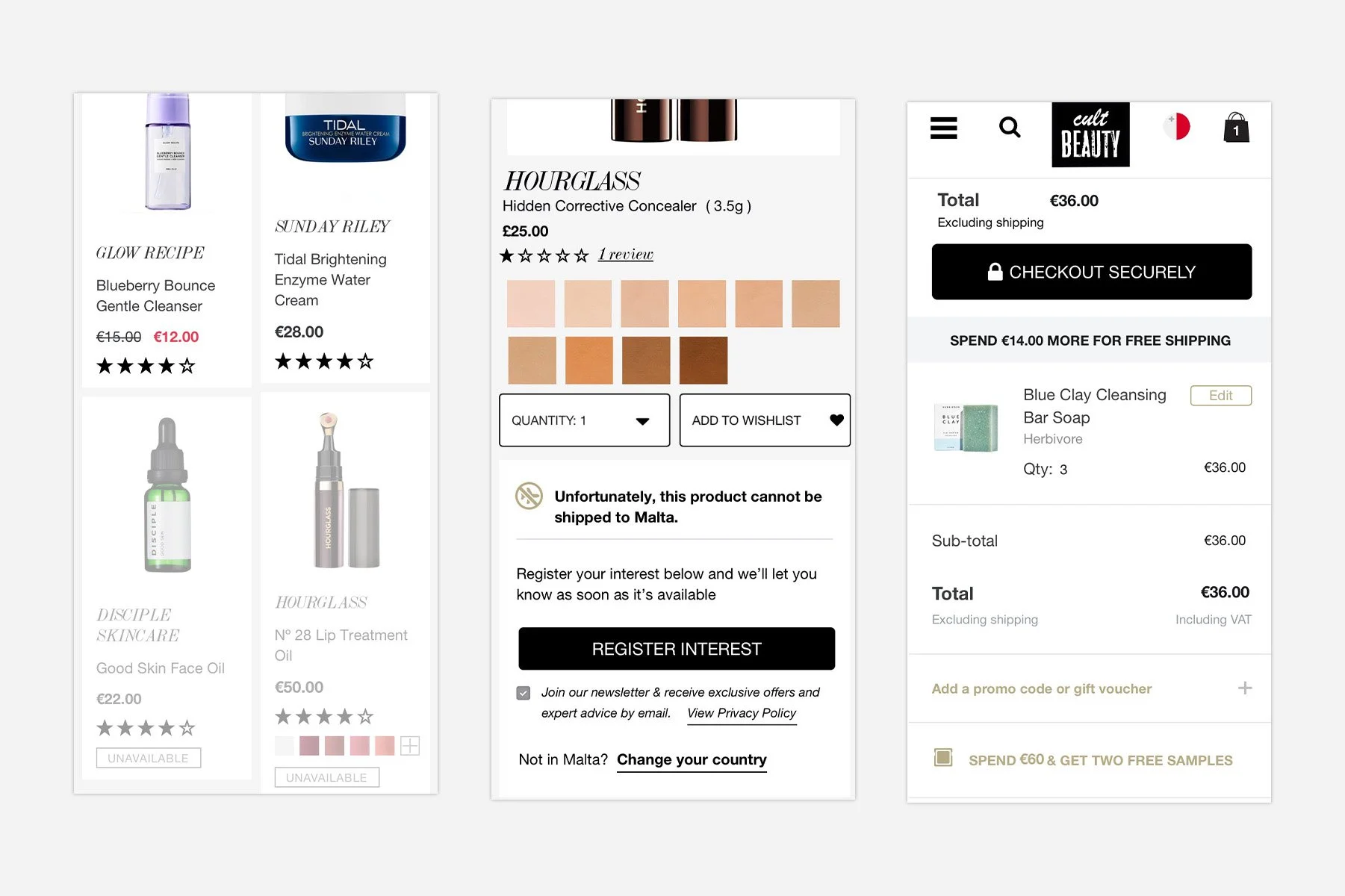Click the cannot-ship warning icon
This screenshot has height=896, width=1345.
click(529, 496)
